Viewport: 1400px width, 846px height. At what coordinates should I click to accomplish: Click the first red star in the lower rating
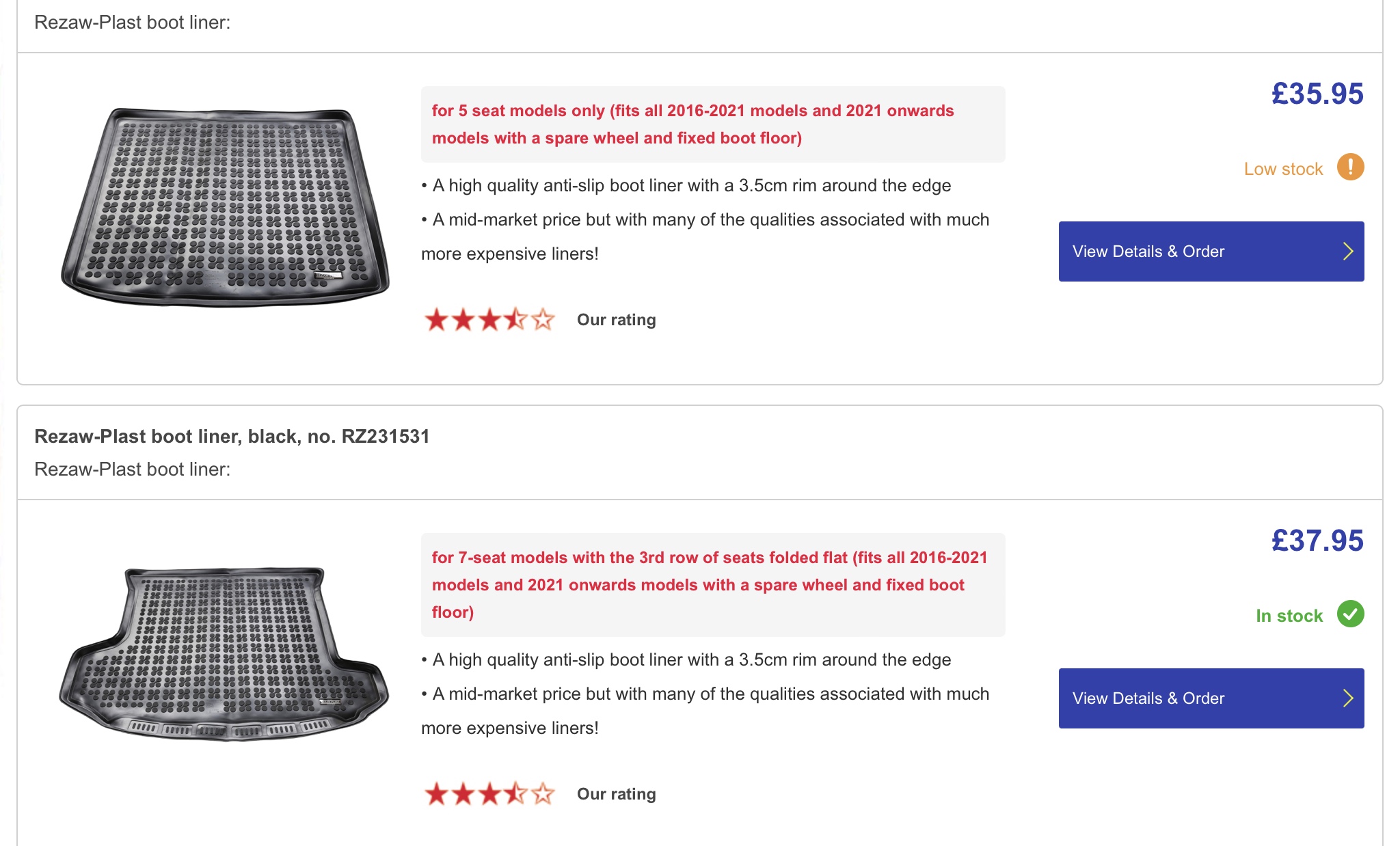pyautogui.click(x=437, y=794)
